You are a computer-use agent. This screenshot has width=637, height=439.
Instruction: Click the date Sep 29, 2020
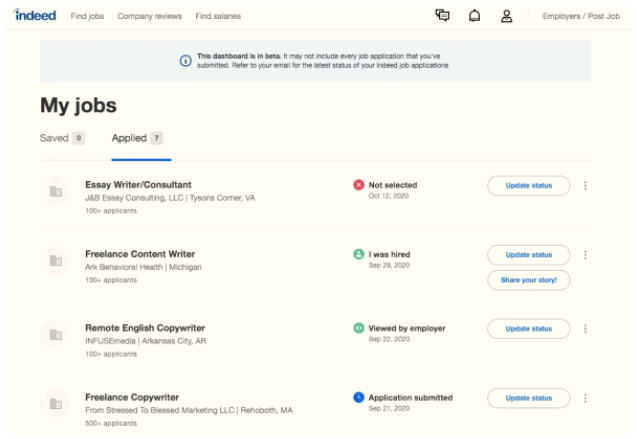pyautogui.click(x=389, y=265)
